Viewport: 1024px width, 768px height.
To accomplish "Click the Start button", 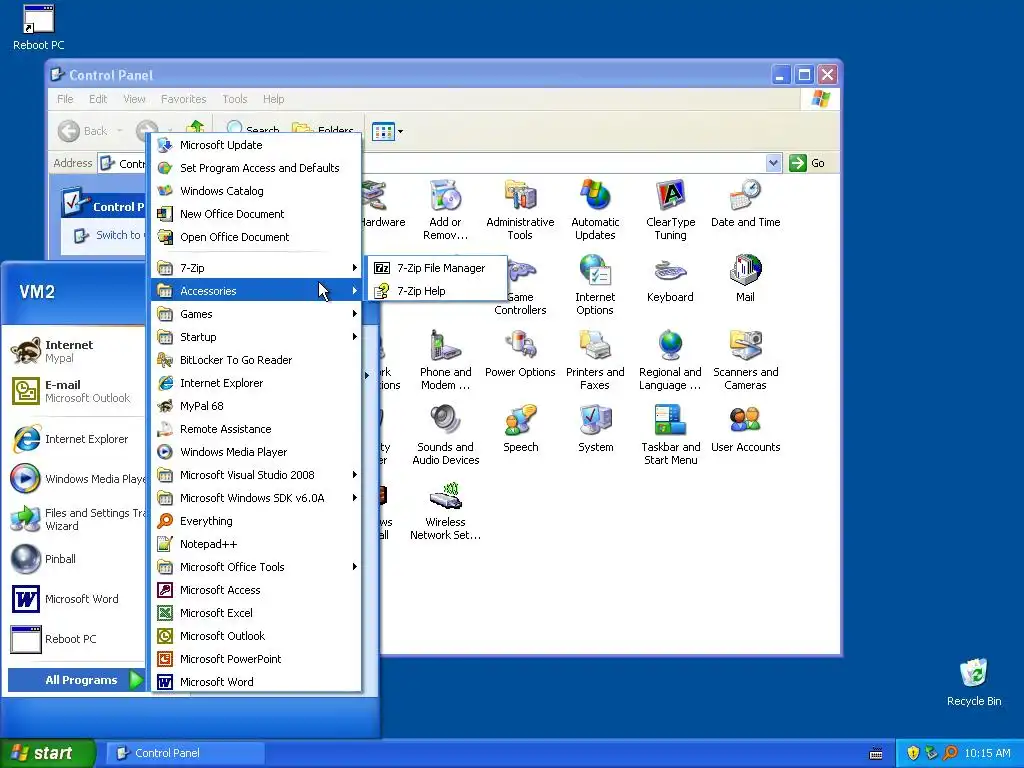I will pyautogui.click(x=48, y=753).
